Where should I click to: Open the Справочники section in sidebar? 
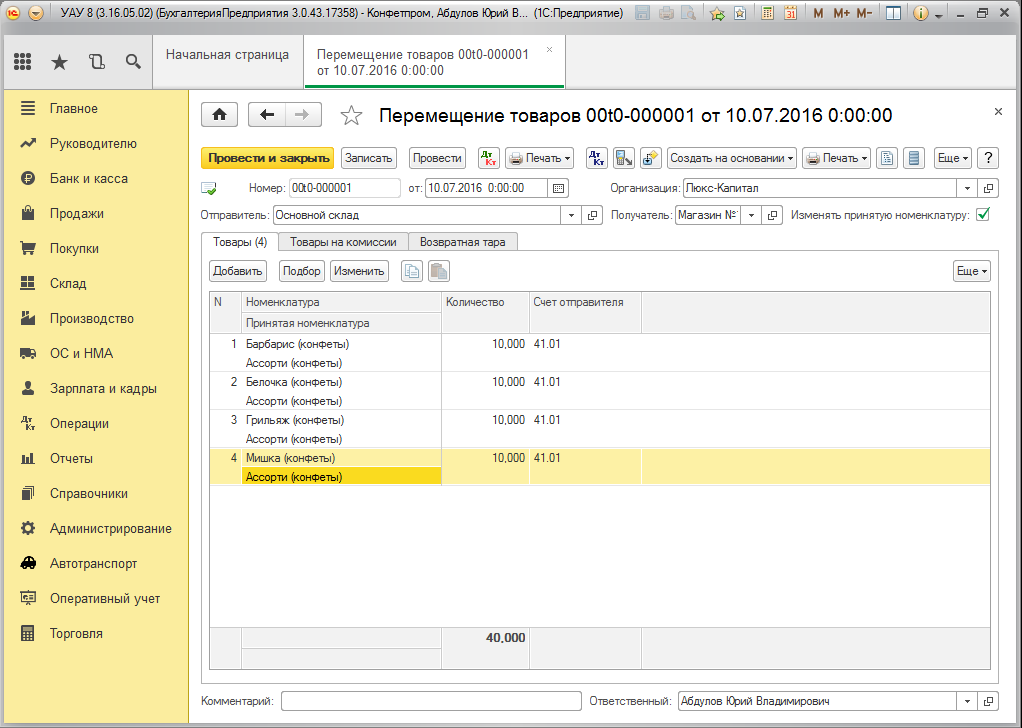(x=89, y=494)
